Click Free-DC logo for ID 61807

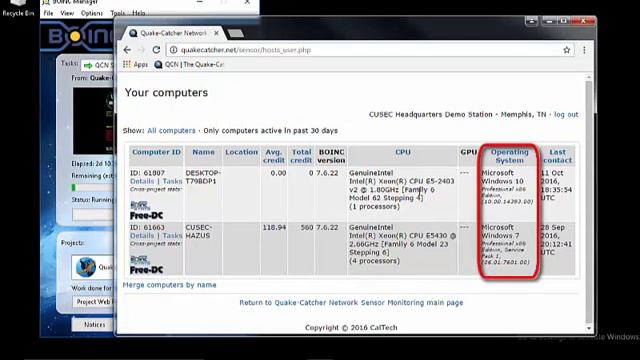click(x=146, y=216)
